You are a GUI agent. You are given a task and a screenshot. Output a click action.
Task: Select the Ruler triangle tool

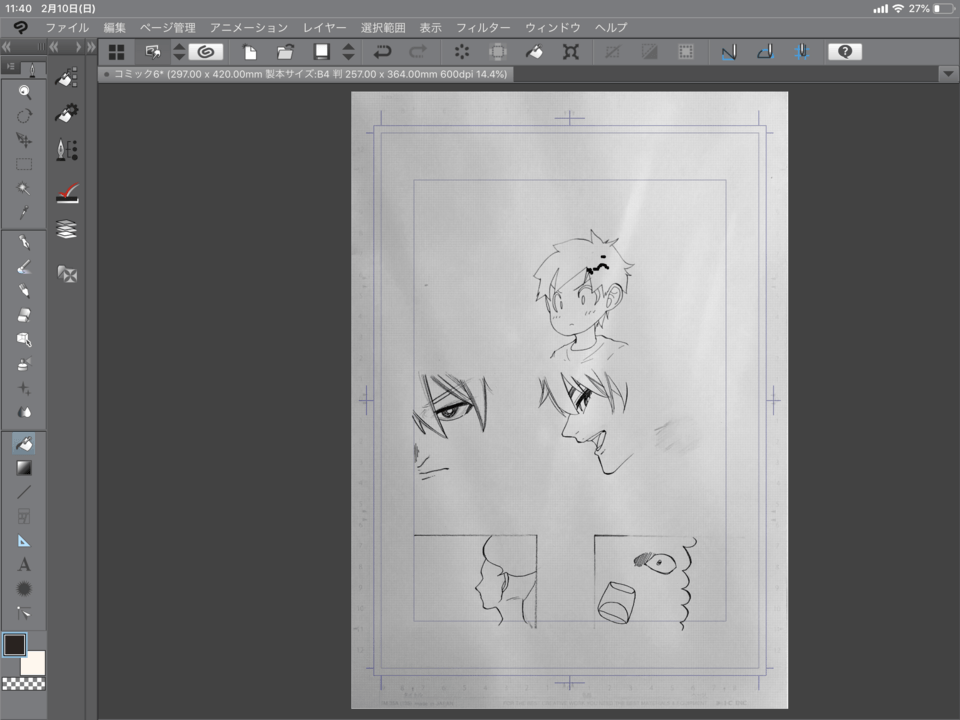tap(24, 540)
